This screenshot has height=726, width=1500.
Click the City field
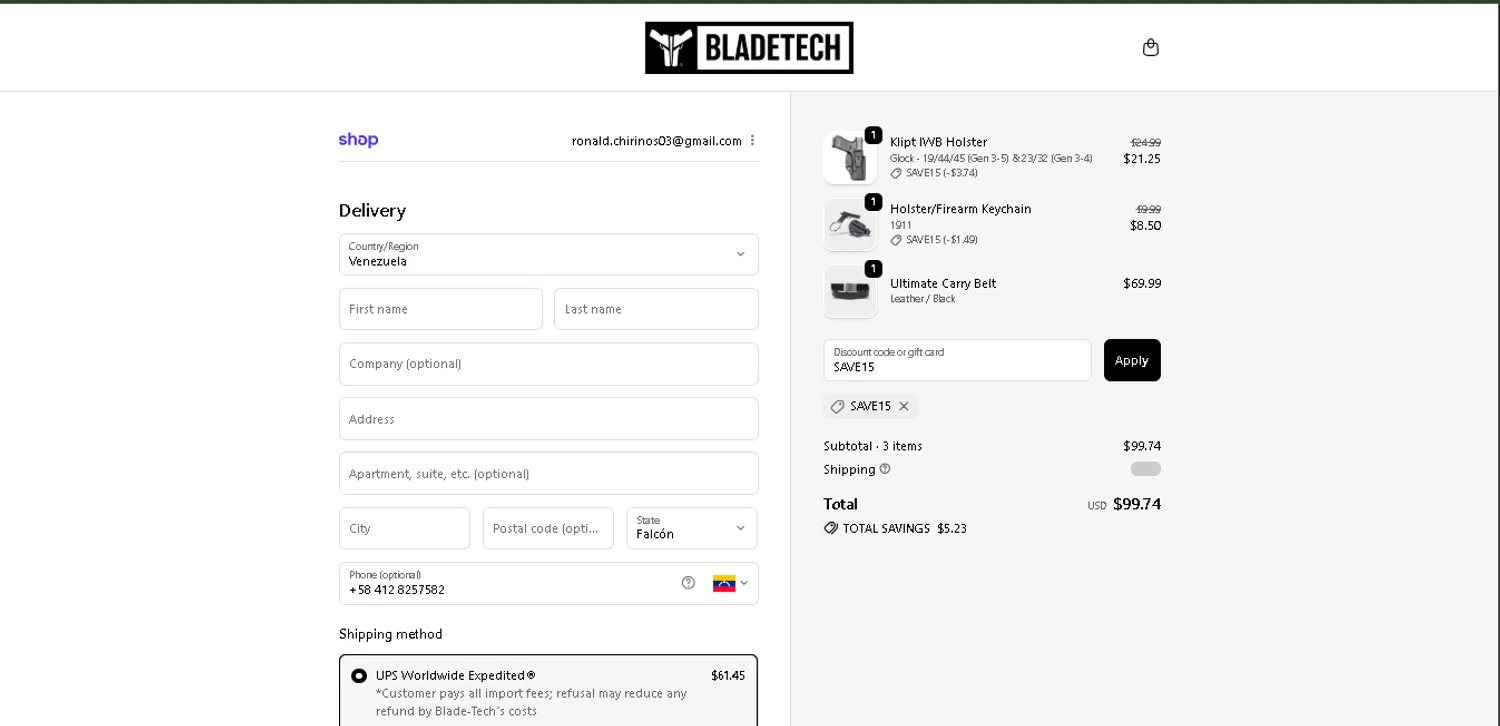(x=405, y=528)
